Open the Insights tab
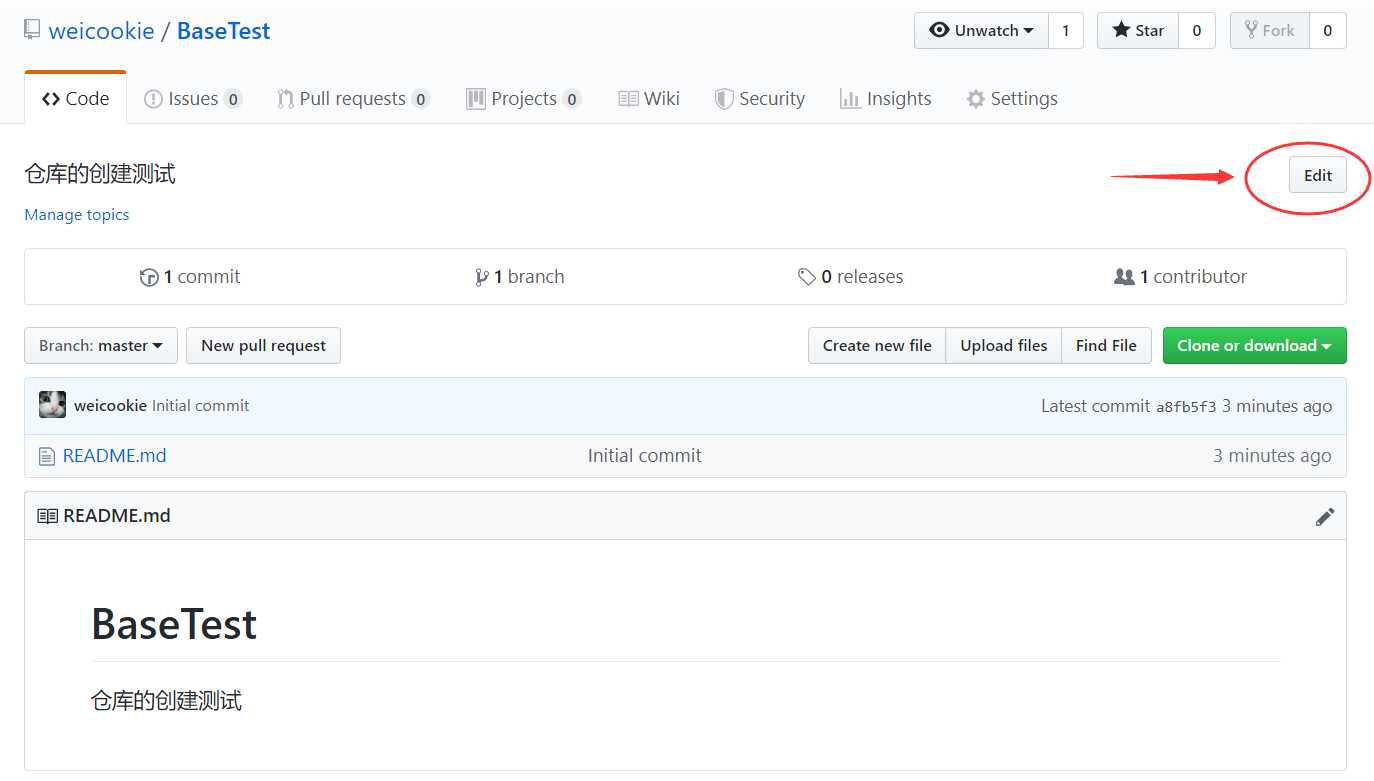 click(x=886, y=99)
